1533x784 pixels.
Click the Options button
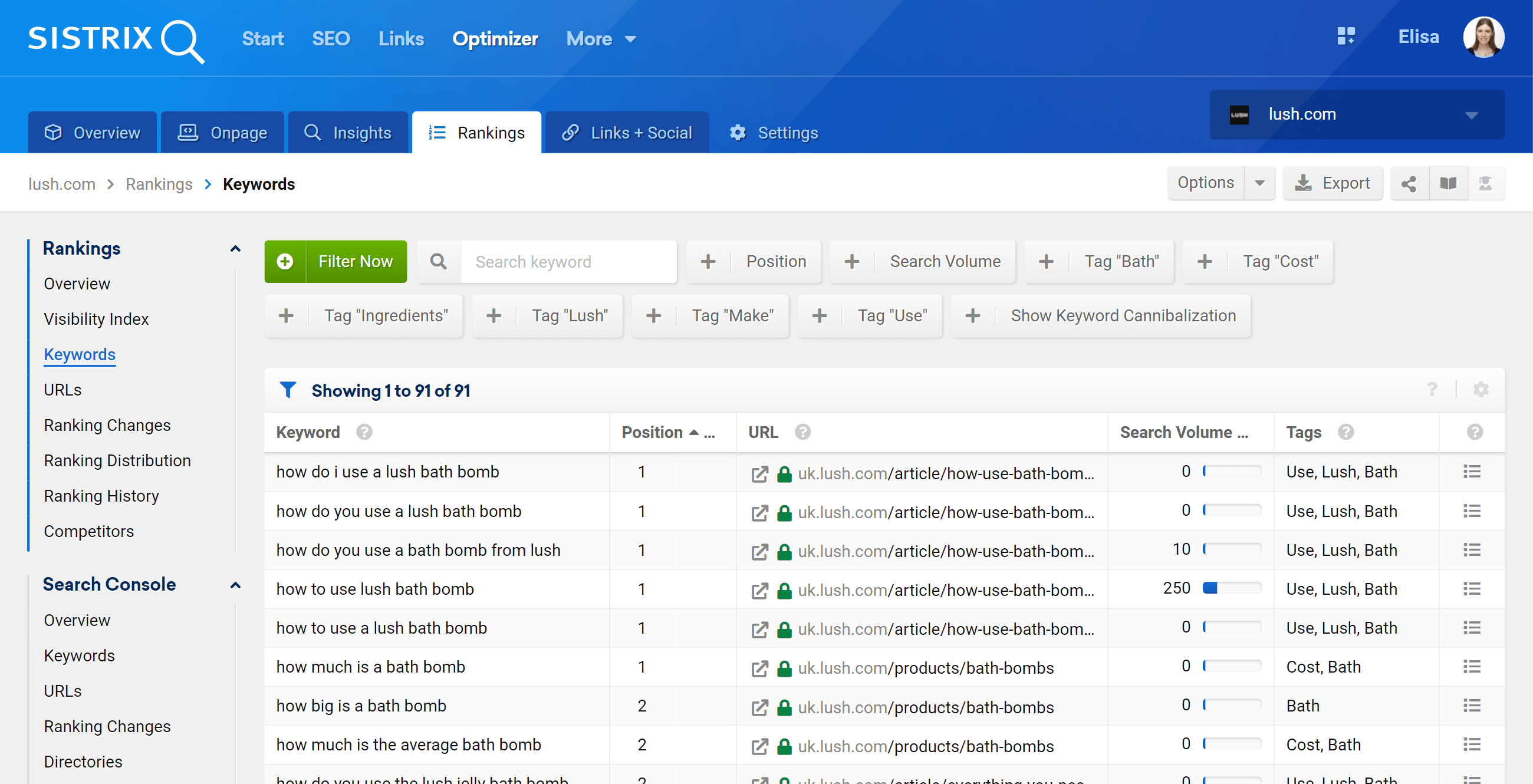click(1206, 183)
